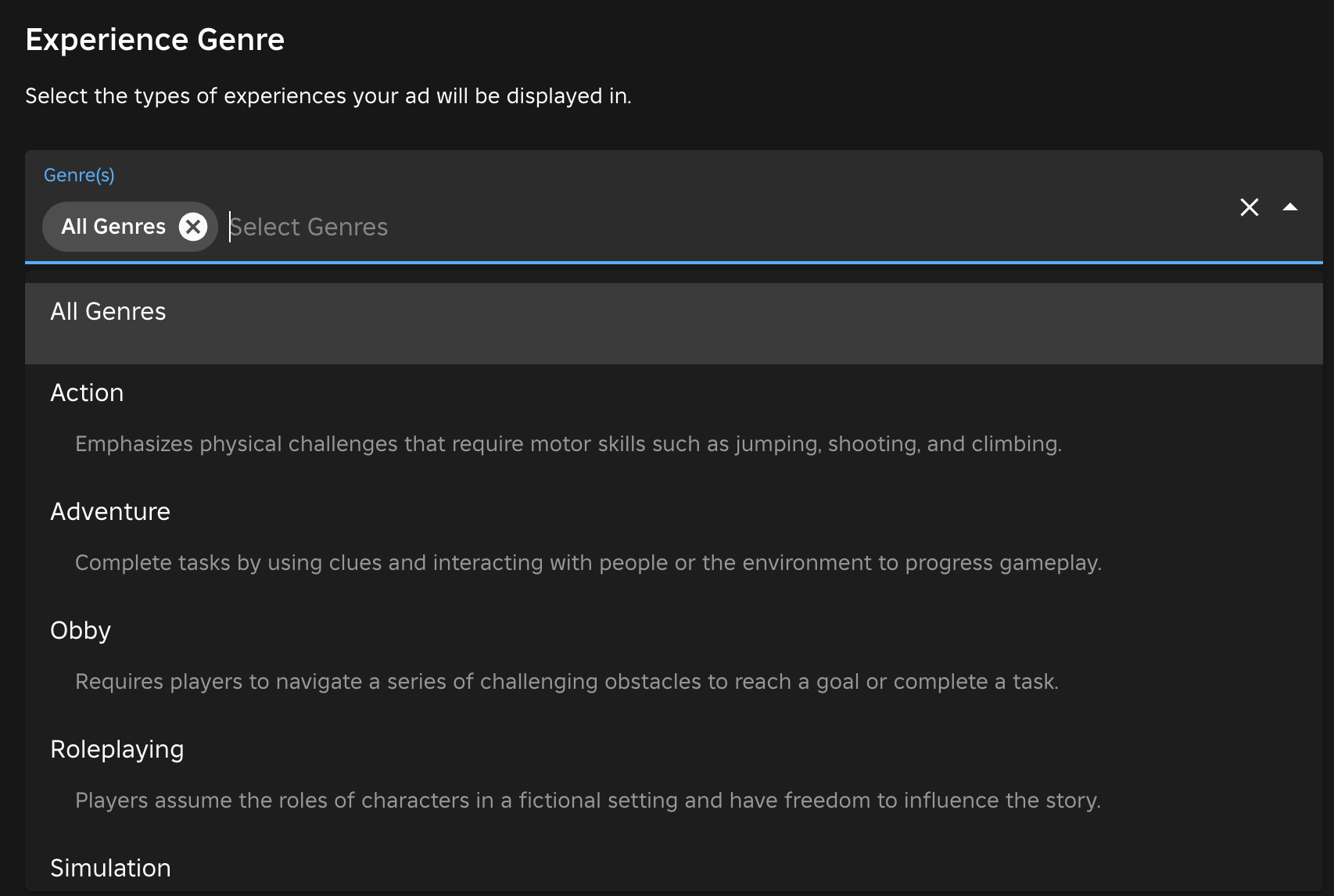Choose Roleplaying from the genre list
The height and width of the screenshot is (896, 1334).
pyautogui.click(x=117, y=750)
